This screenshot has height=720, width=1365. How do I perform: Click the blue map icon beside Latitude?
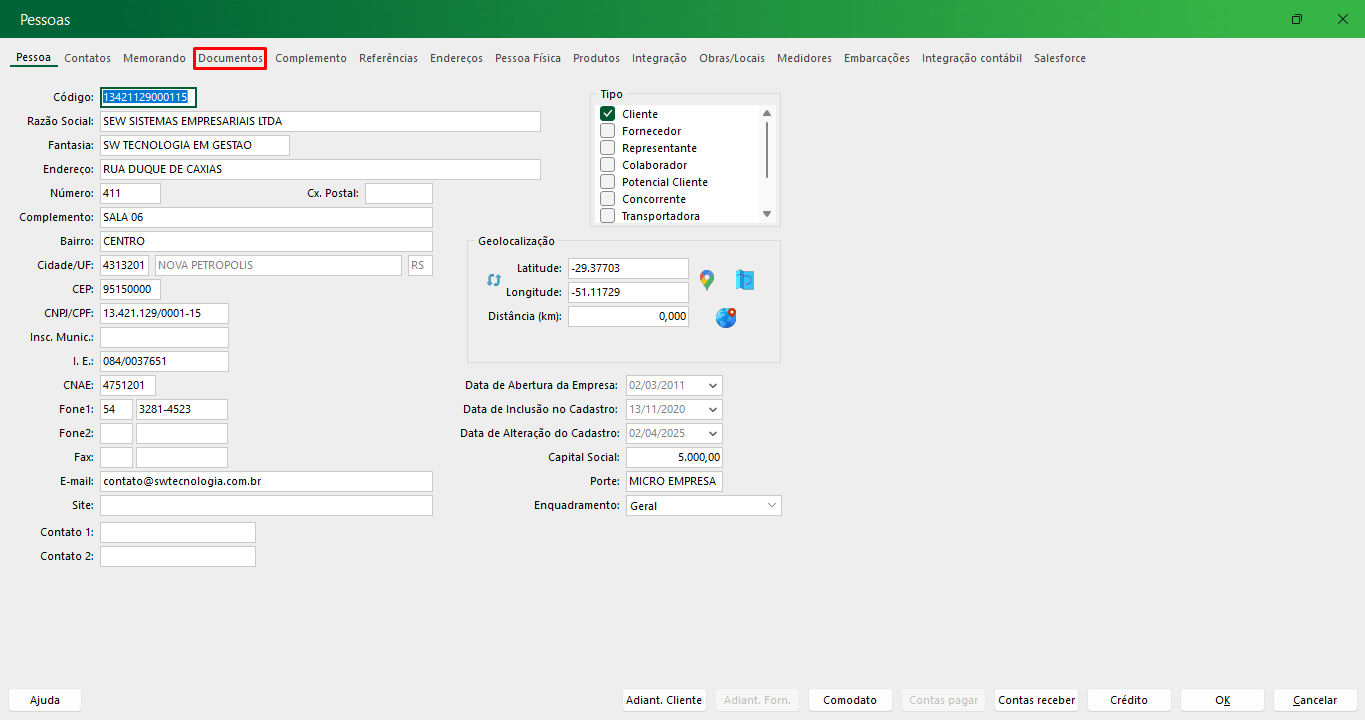pyautogui.click(x=745, y=280)
